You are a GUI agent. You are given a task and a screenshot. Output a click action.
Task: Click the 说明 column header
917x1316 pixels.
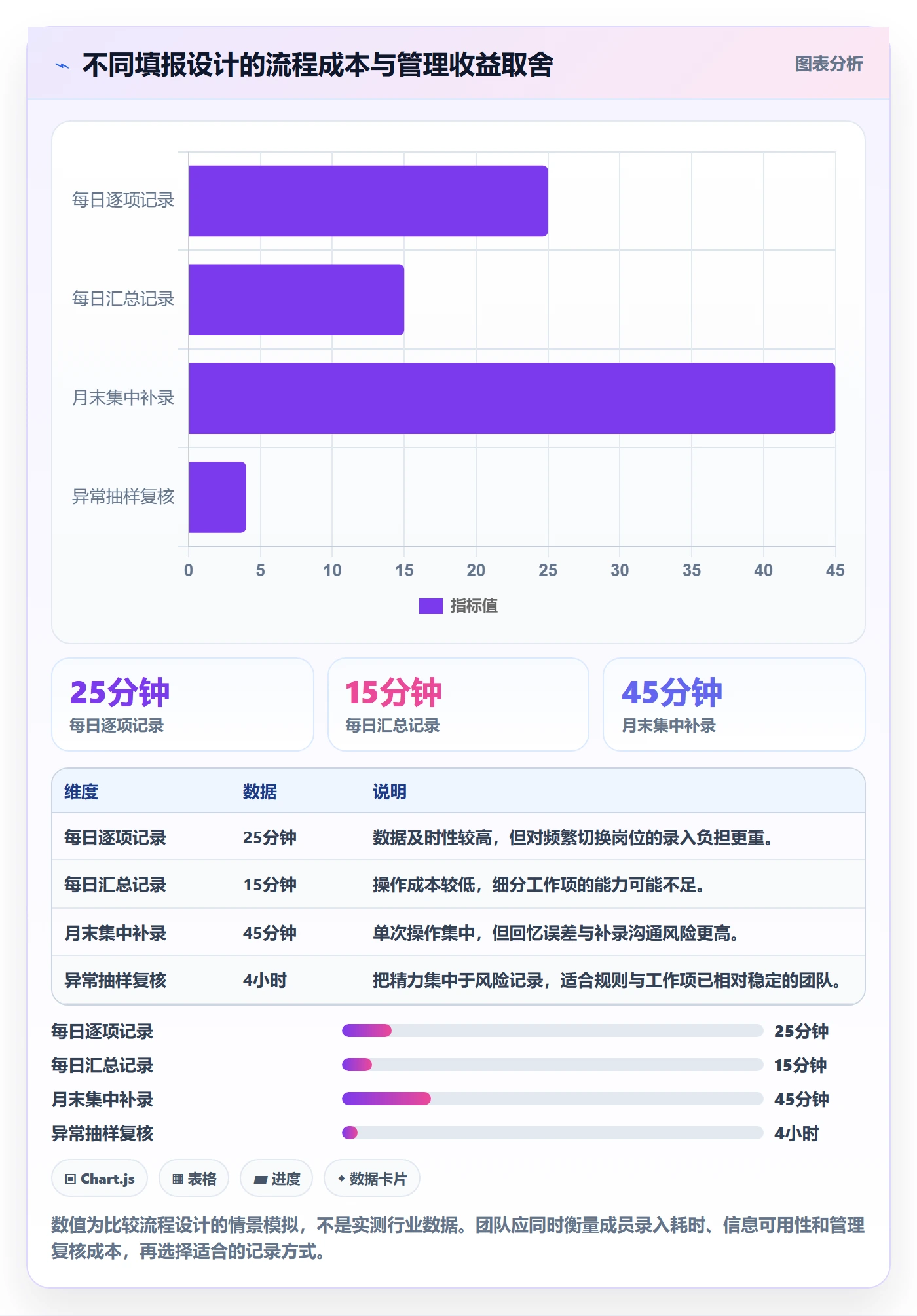point(390,792)
